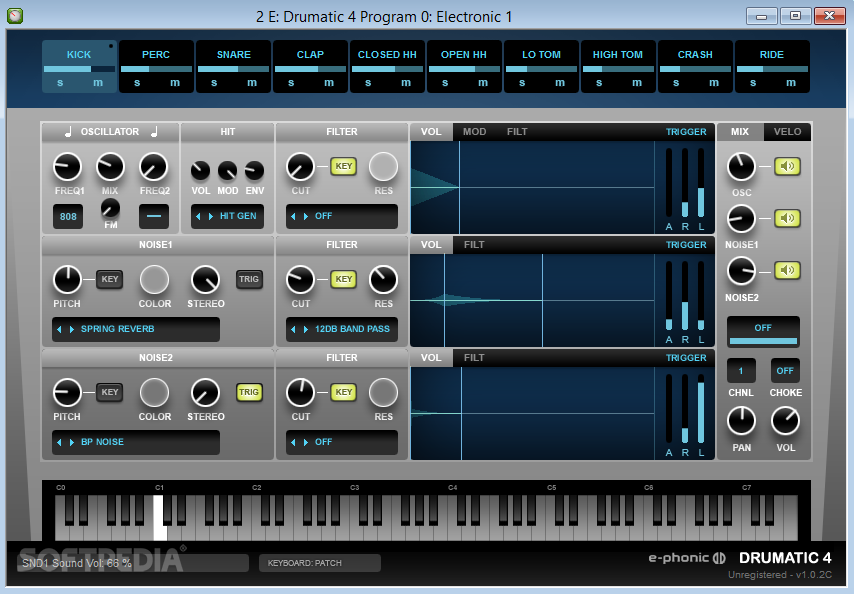The width and height of the screenshot is (854, 594).
Task: Adjust the KICK pad volume bar
Action: tap(79, 69)
